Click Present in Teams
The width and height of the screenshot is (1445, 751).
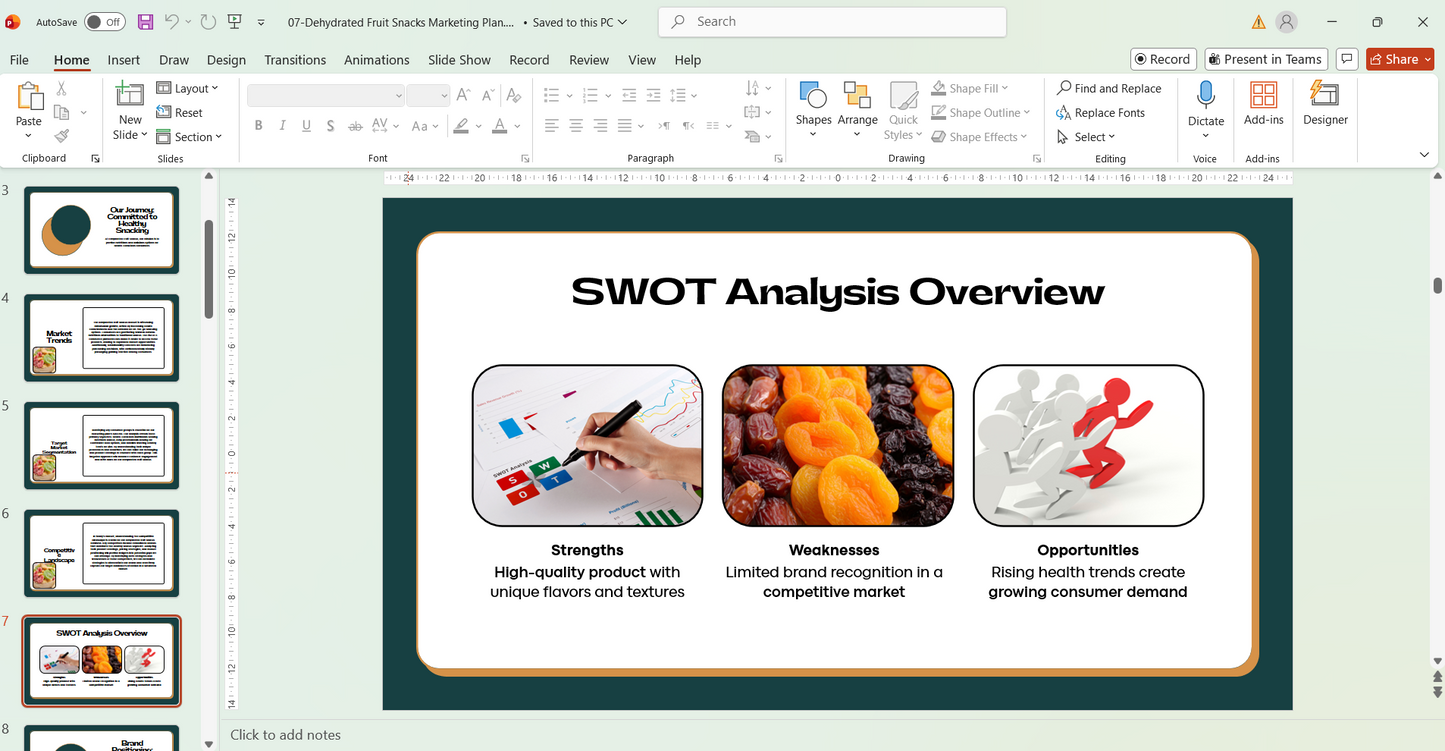coord(1266,59)
